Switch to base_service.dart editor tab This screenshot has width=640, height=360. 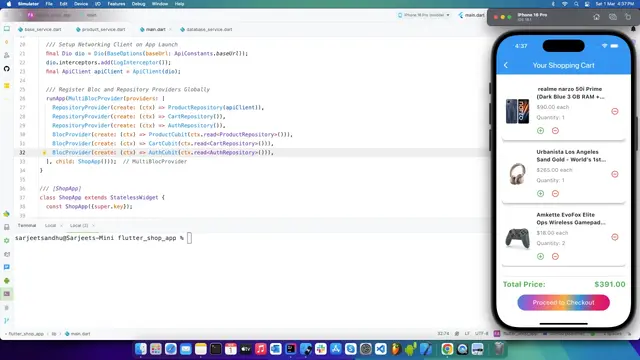click(x=40, y=29)
